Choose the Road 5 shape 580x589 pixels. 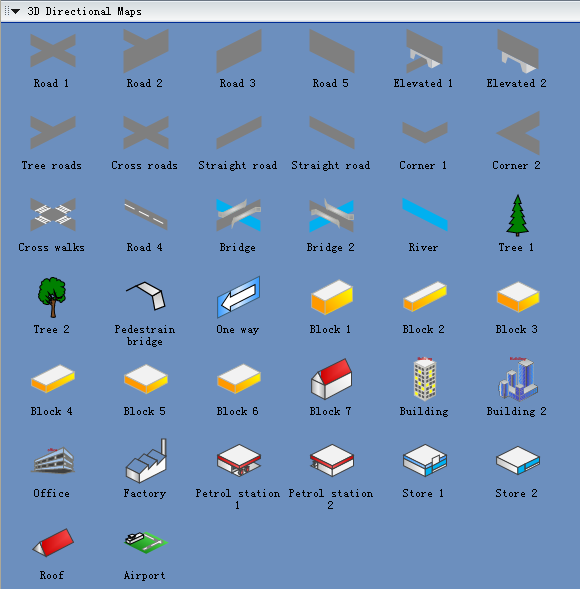coord(332,51)
